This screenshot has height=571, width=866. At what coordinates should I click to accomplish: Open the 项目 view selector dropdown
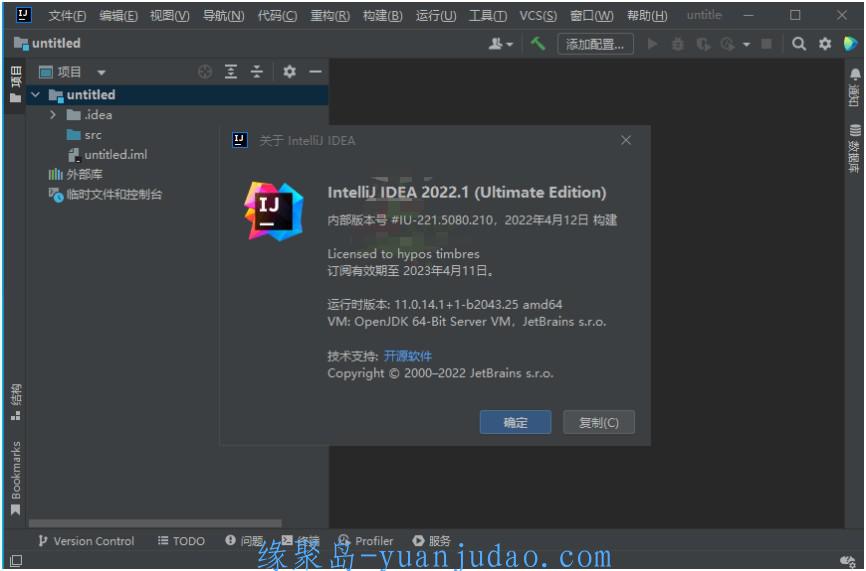[x=73, y=72]
